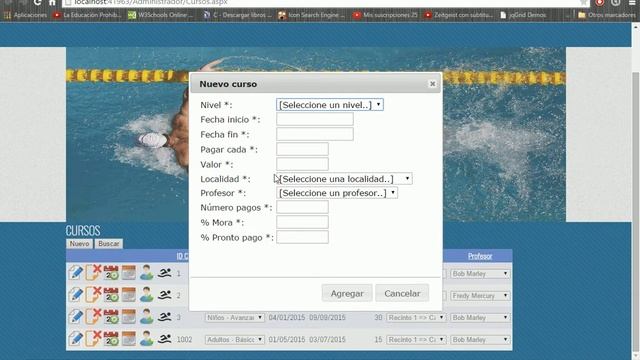The width and height of the screenshot is (640, 360).
Task: Open the schedule calendar icon for course 1002
Action: [x=111, y=339]
